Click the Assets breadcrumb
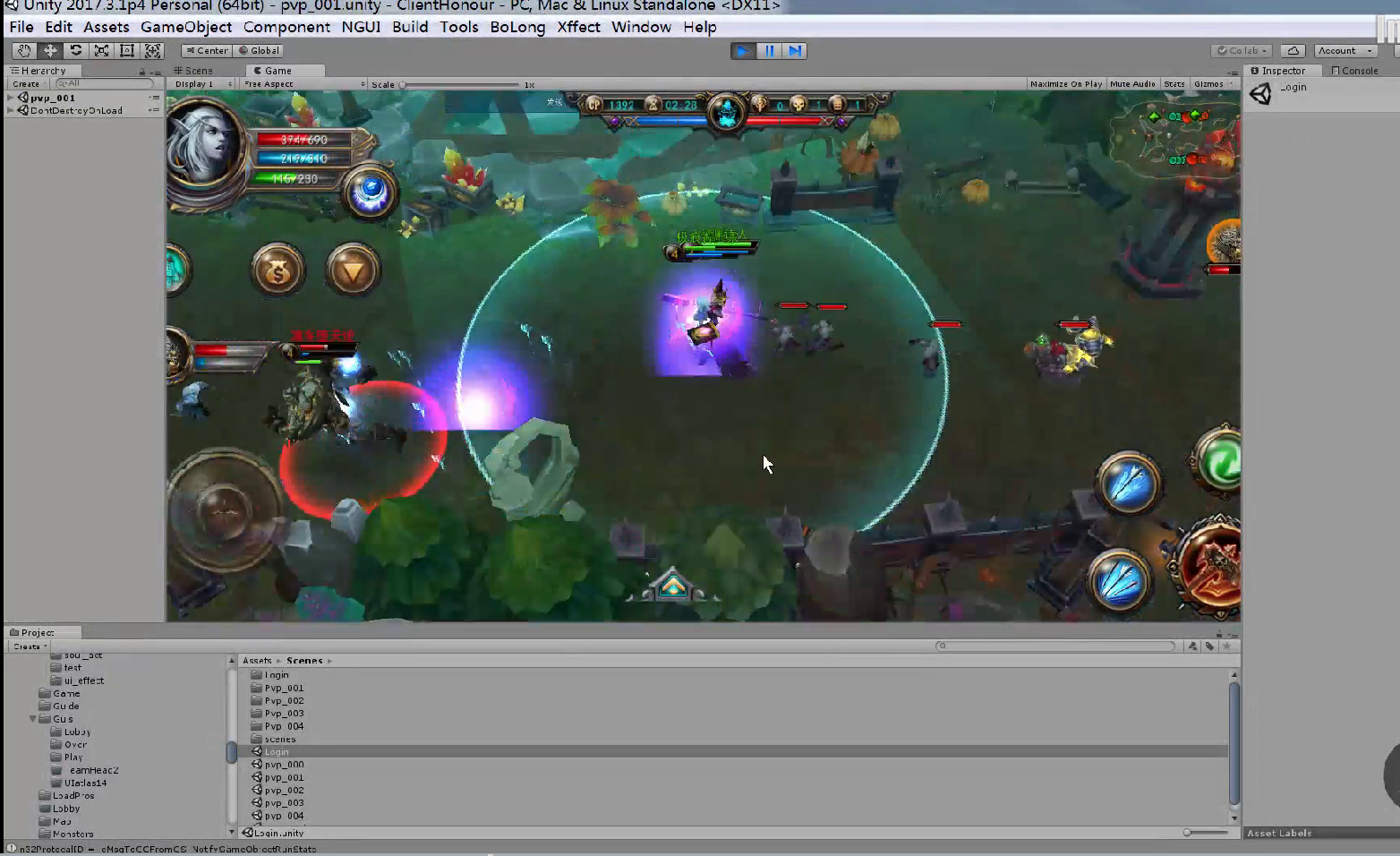The width and height of the screenshot is (1400, 856). (257, 661)
